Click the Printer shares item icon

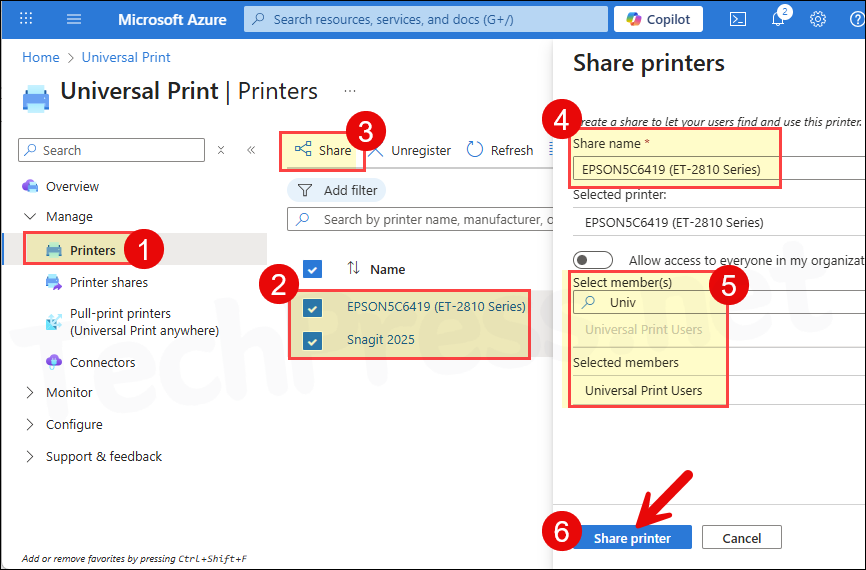[x=54, y=282]
